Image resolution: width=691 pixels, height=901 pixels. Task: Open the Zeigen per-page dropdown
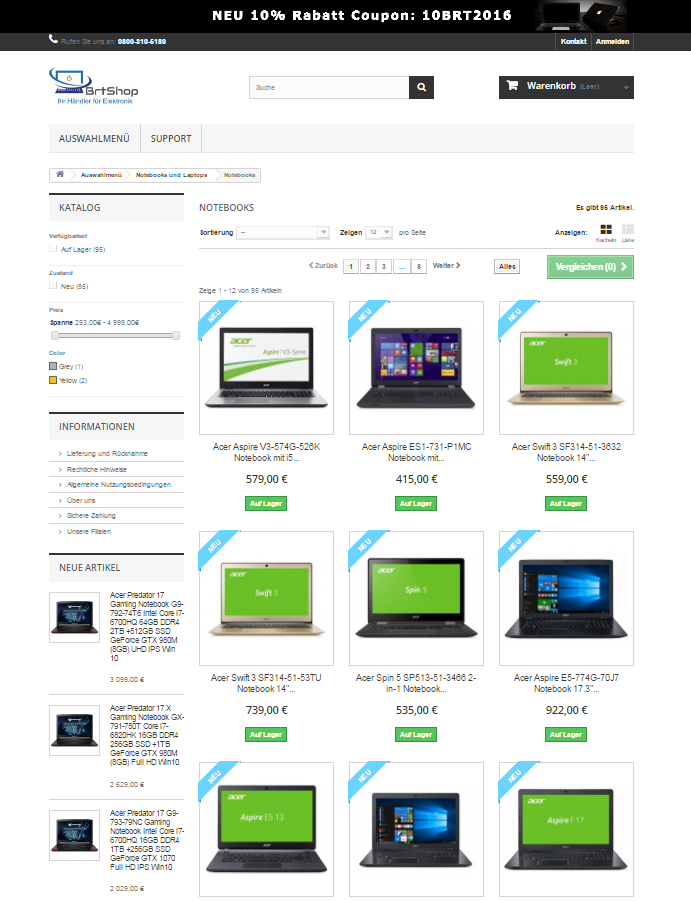379,232
